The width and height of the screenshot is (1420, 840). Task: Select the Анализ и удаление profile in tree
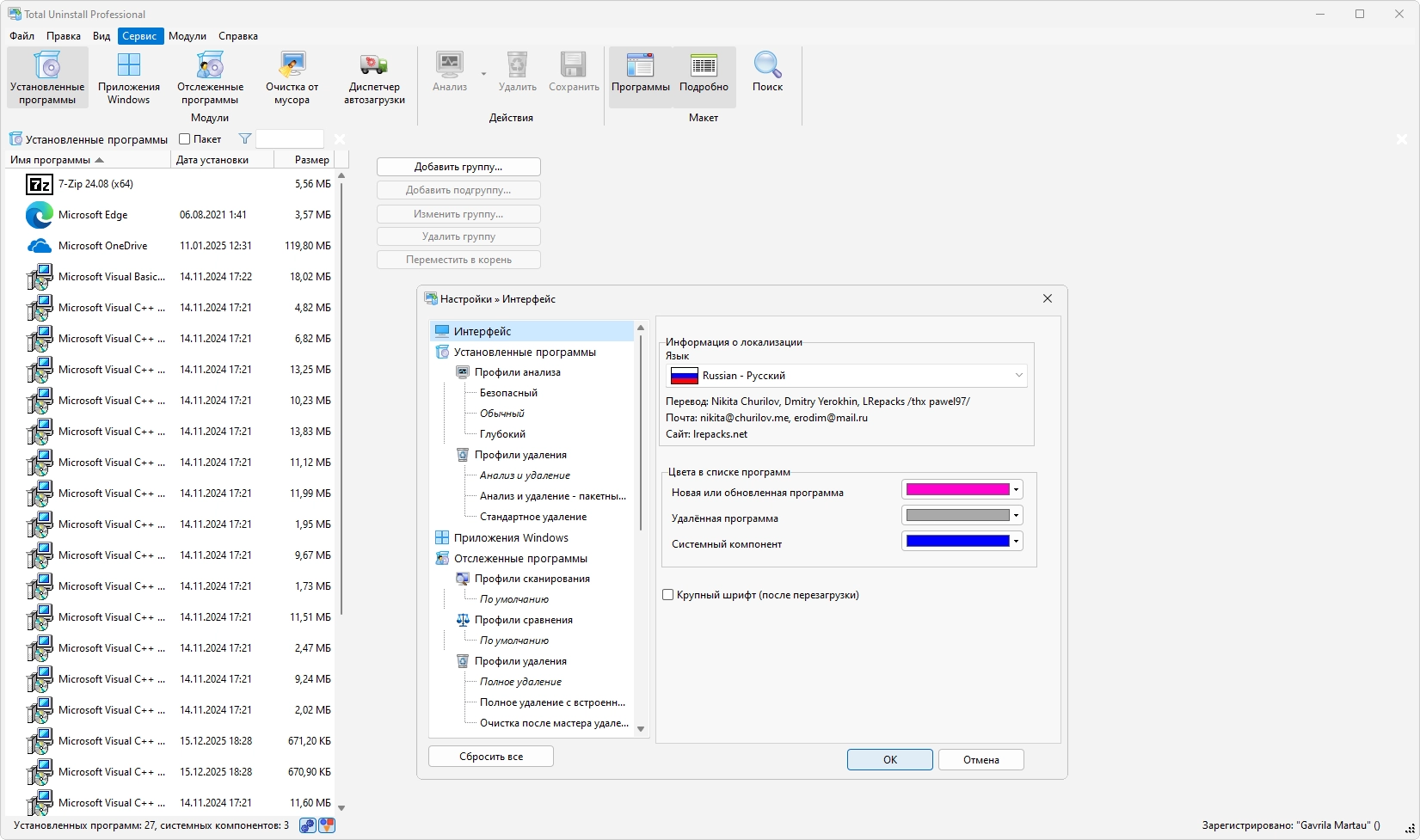tap(525, 475)
